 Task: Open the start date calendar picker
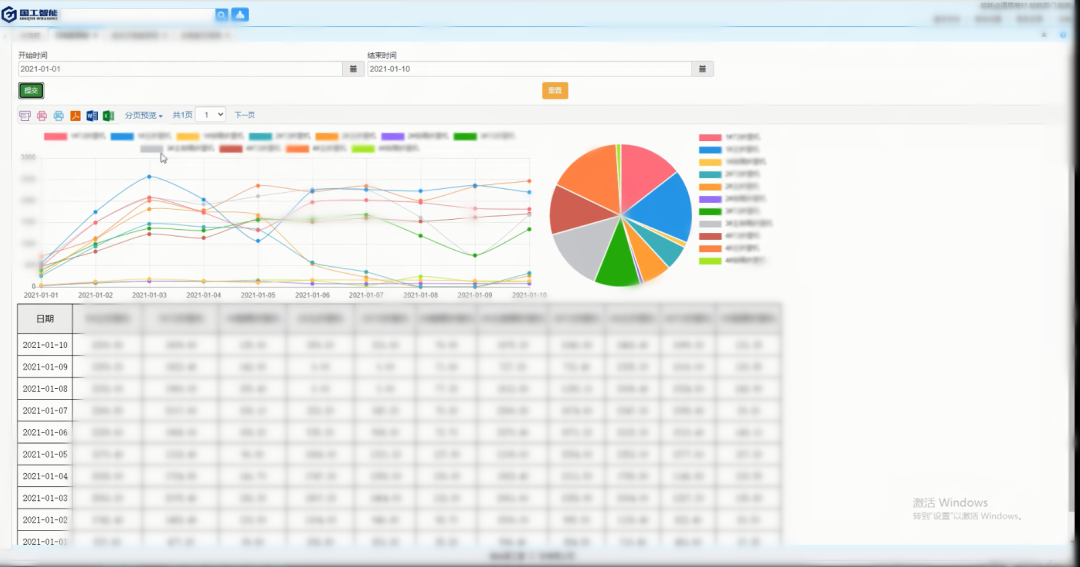353,69
